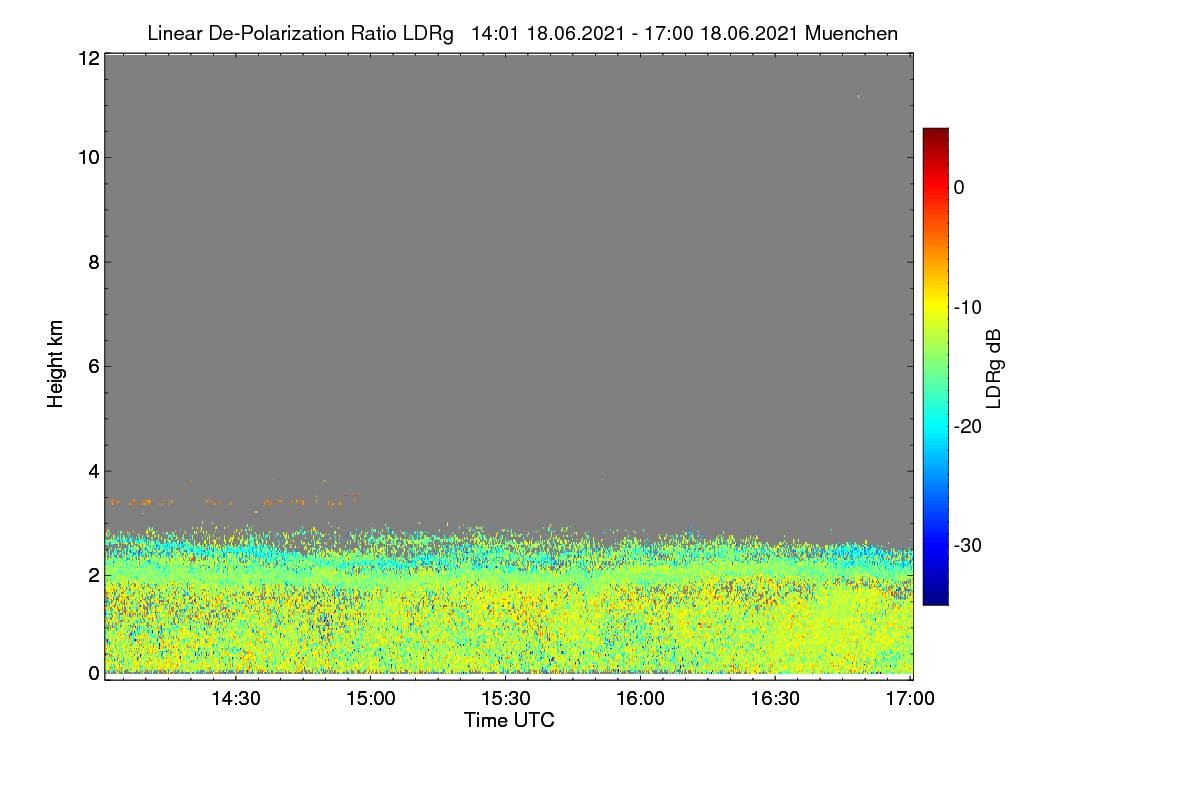The width and height of the screenshot is (1200, 800).
Task: Select the 16:00 time axis label
Action: 640,699
